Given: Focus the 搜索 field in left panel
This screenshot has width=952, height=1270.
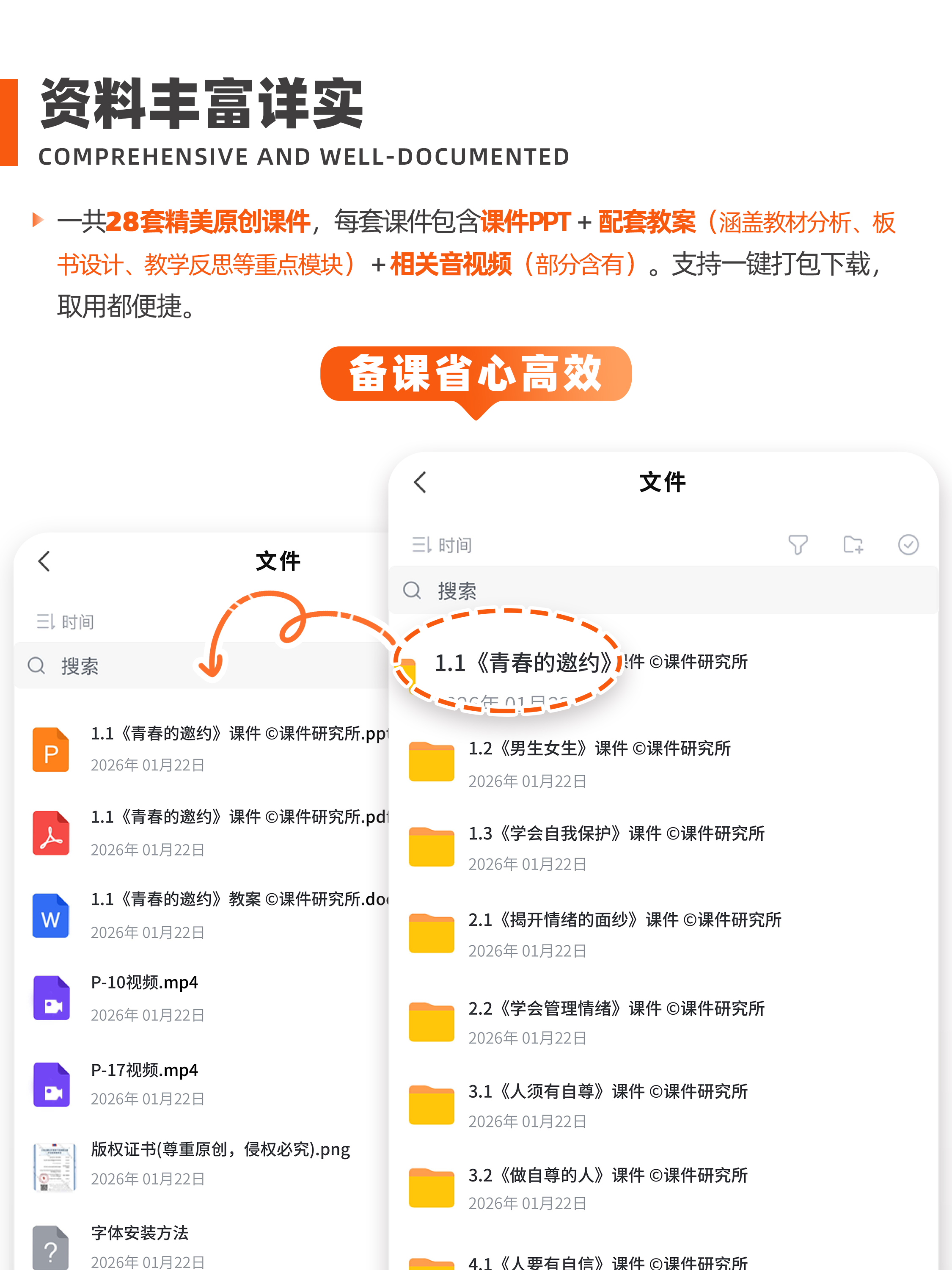Looking at the screenshot, I should click(202, 665).
